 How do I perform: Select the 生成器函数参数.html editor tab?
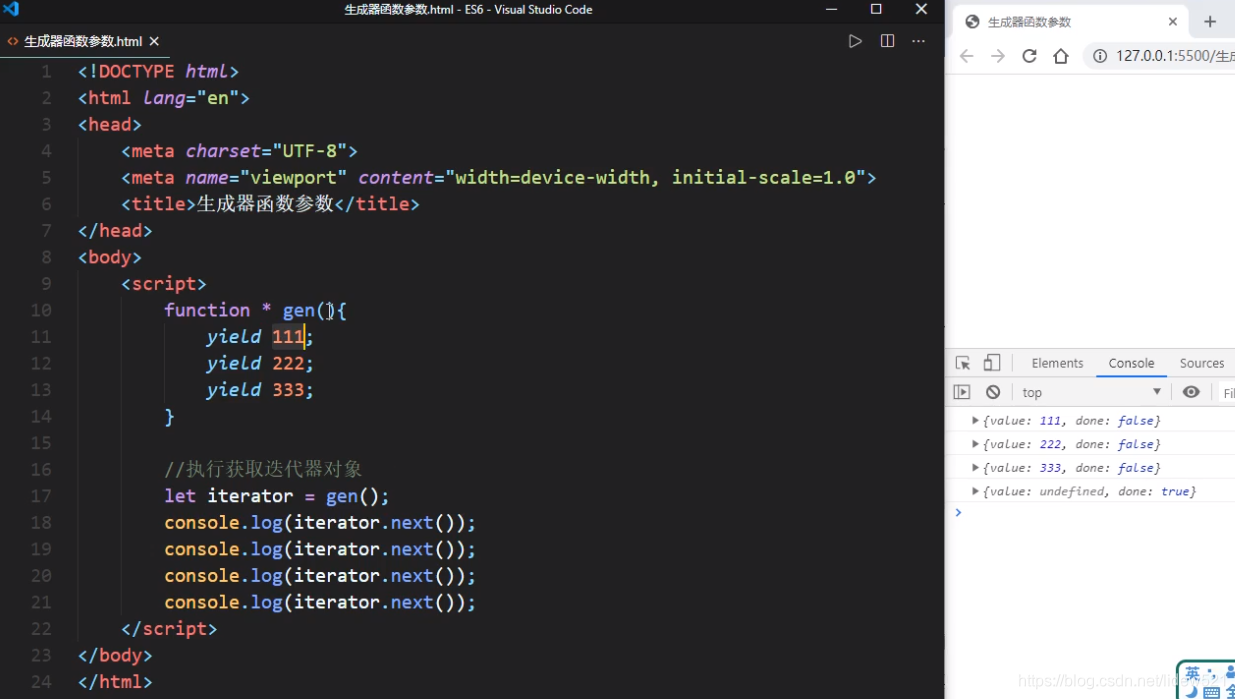coord(84,42)
